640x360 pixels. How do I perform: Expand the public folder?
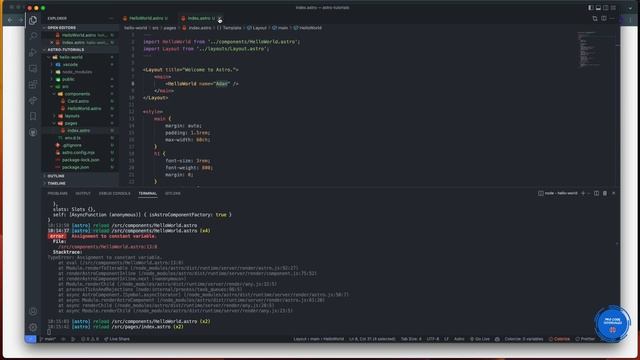(68, 79)
